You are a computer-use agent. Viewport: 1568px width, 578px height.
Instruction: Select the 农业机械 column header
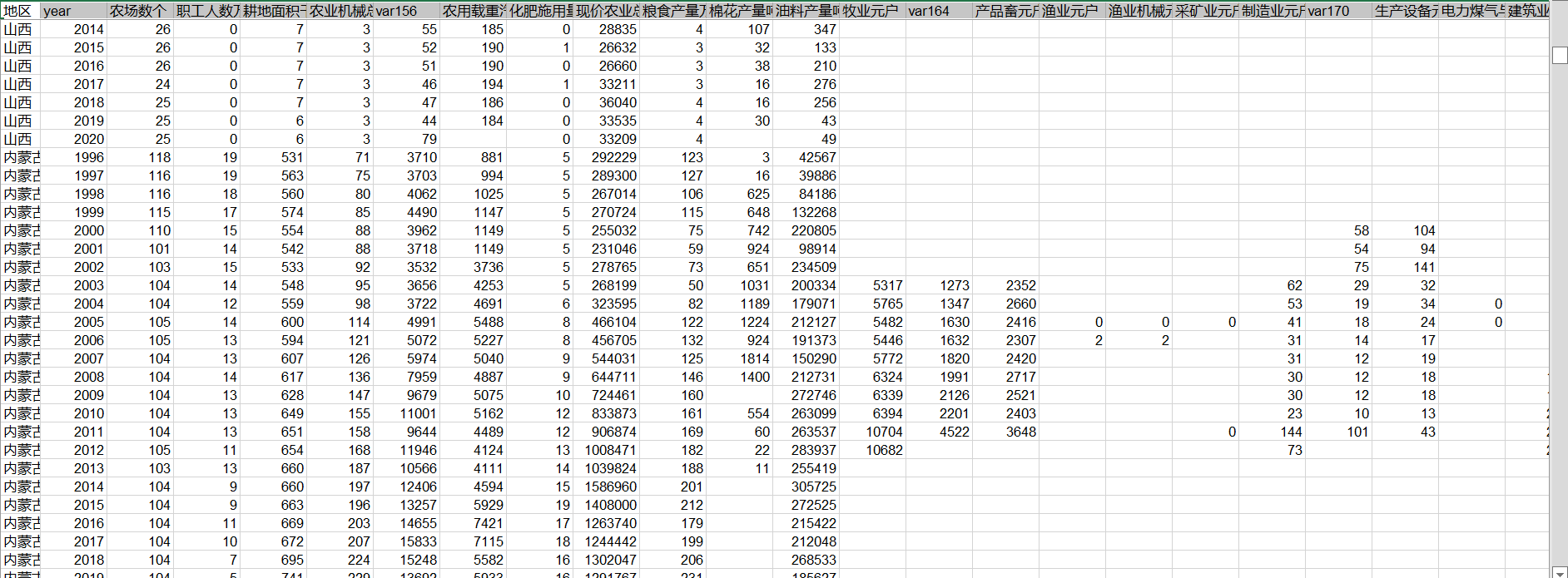click(340, 11)
